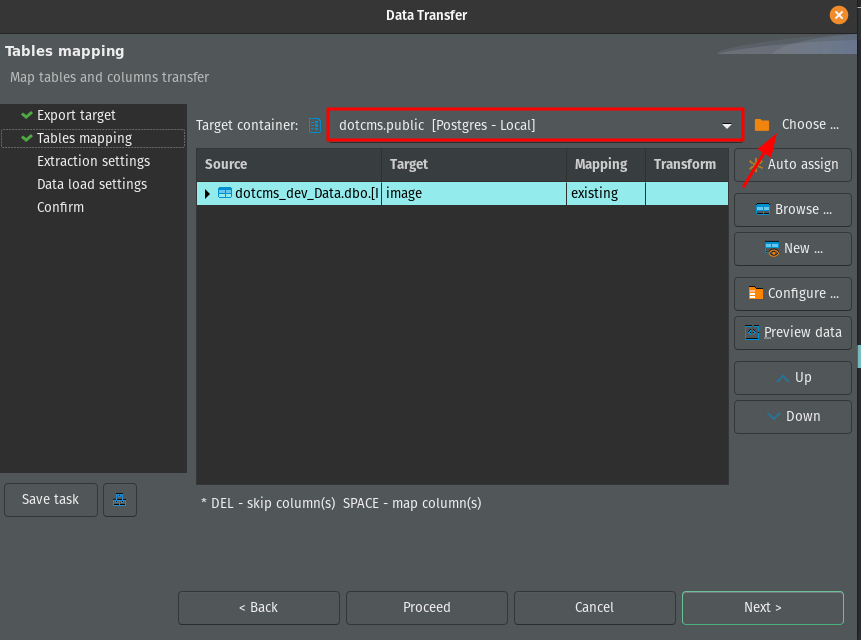Click the image target cell
Screen dimensions: 861x640
point(473,193)
